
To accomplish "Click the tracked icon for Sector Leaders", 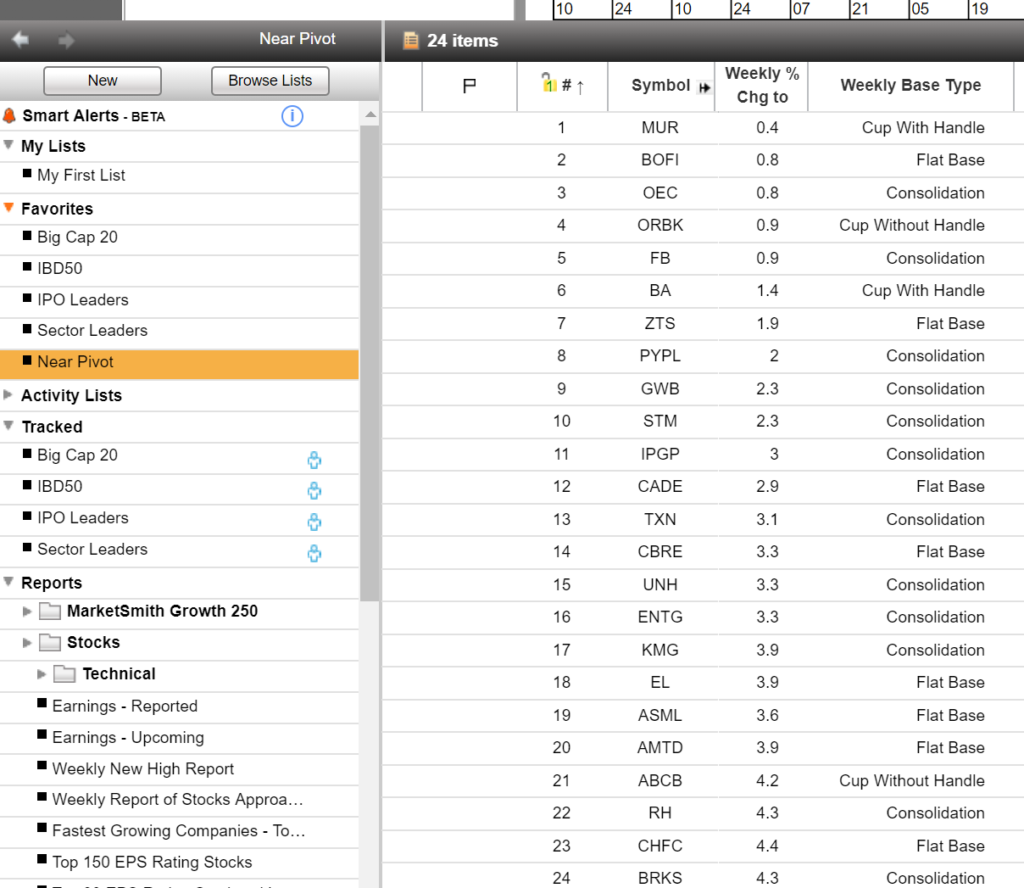I will pos(314,553).
